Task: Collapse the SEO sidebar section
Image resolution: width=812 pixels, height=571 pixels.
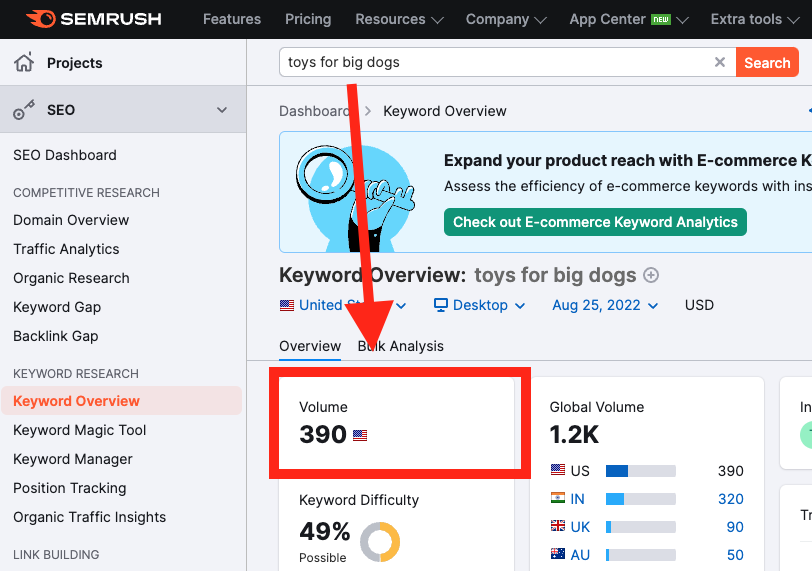Action: 222,110
